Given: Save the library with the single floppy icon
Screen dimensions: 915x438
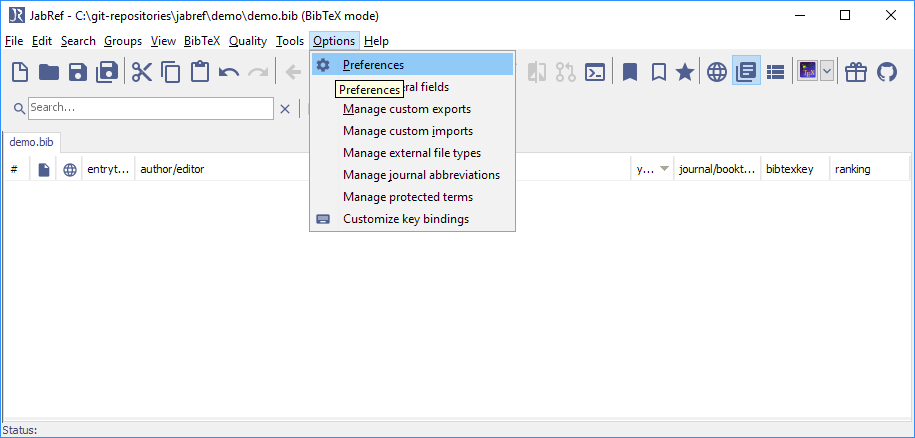Looking at the screenshot, I should click(x=78, y=72).
